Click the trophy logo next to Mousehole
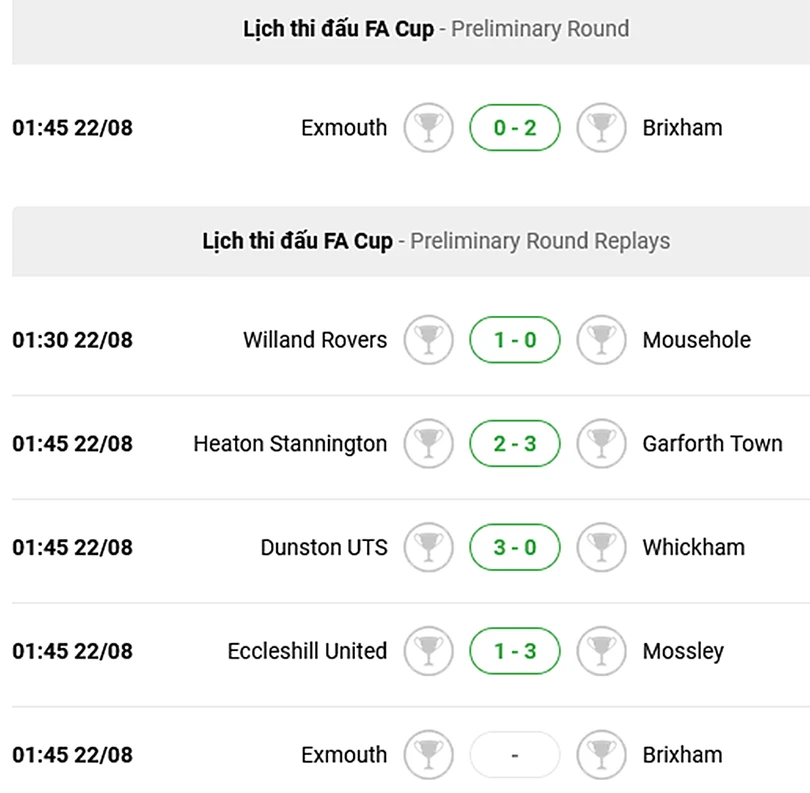 [602, 340]
